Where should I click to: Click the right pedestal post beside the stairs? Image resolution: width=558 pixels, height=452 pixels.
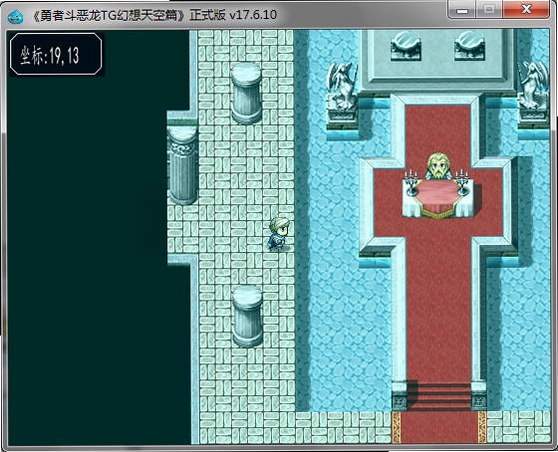tap(479, 396)
